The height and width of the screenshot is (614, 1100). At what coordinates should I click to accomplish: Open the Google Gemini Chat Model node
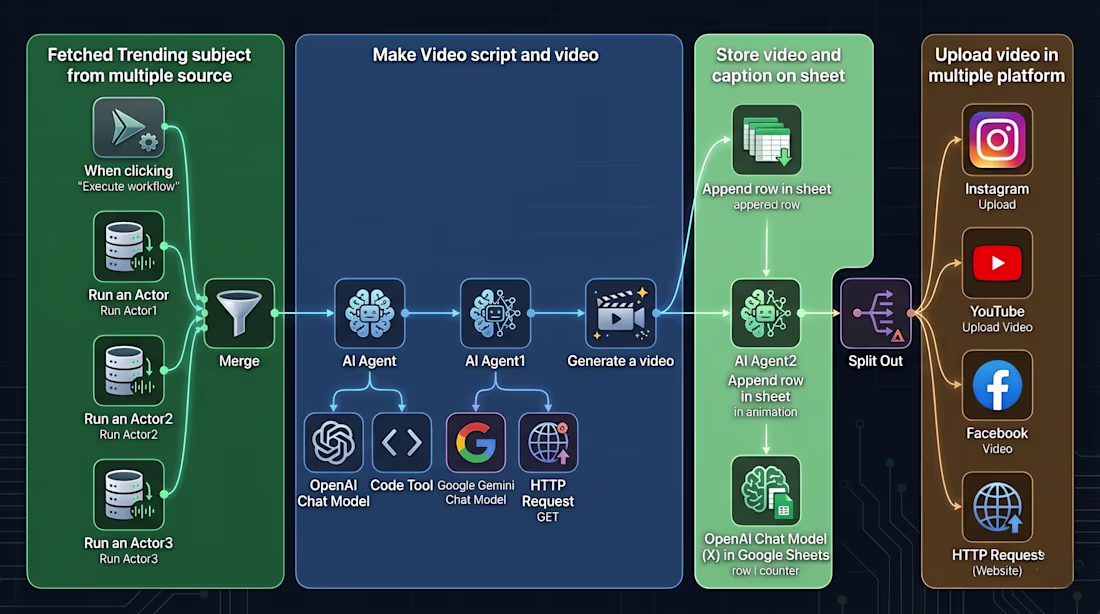pyautogui.click(x=476, y=443)
